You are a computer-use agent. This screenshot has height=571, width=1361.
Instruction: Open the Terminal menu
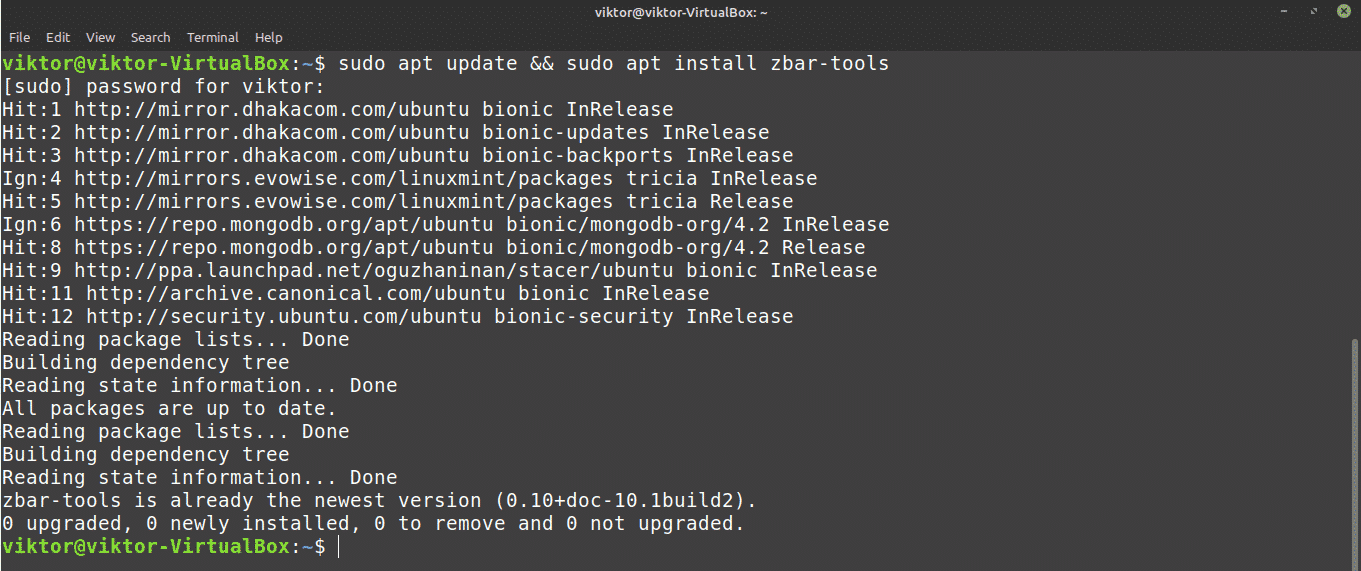[x=213, y=37]
